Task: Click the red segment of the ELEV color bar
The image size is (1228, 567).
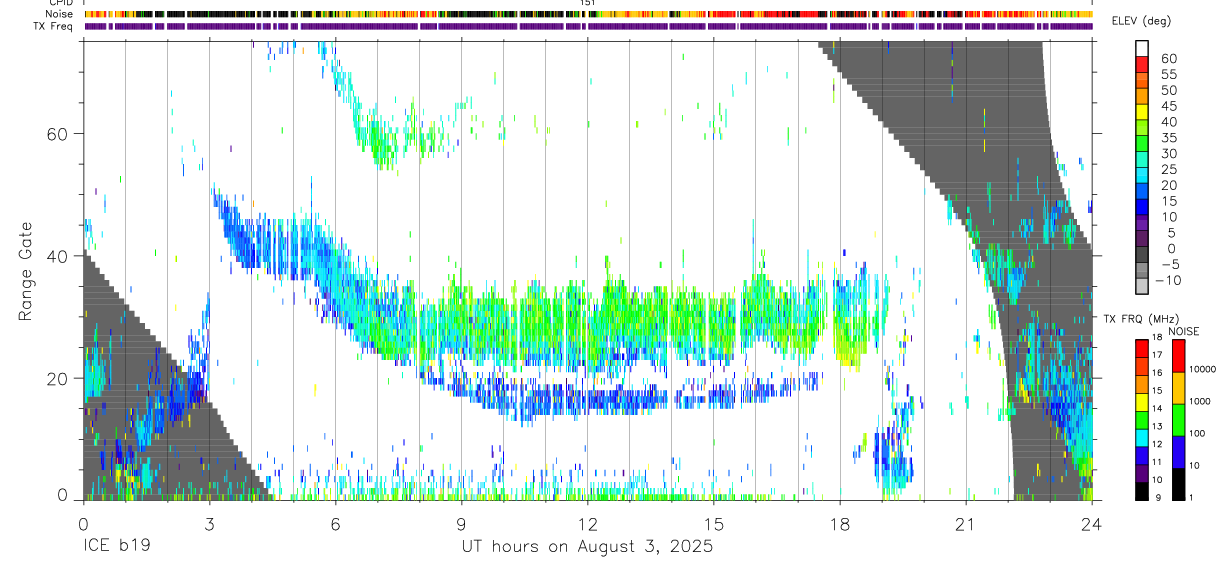Action: (1142, 63)
